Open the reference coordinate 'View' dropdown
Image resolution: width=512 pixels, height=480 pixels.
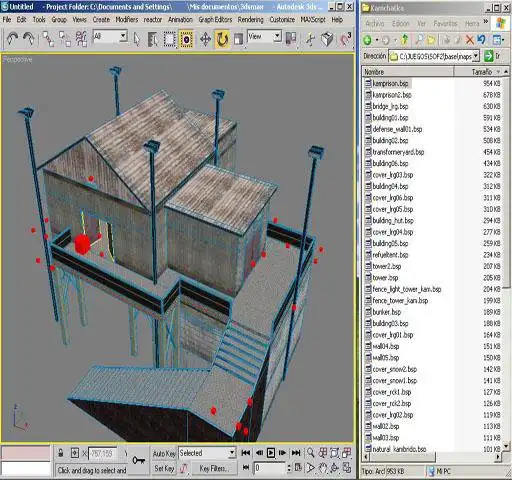tap(277, 36)
